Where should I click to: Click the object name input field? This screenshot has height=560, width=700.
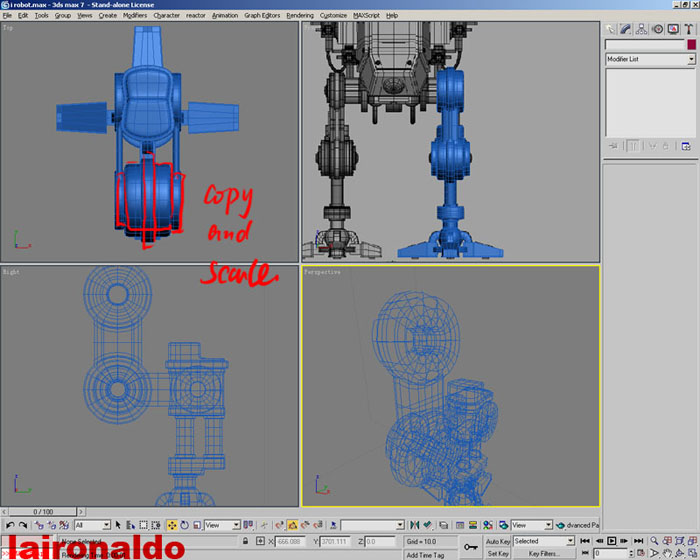click(x=644, y=45)
